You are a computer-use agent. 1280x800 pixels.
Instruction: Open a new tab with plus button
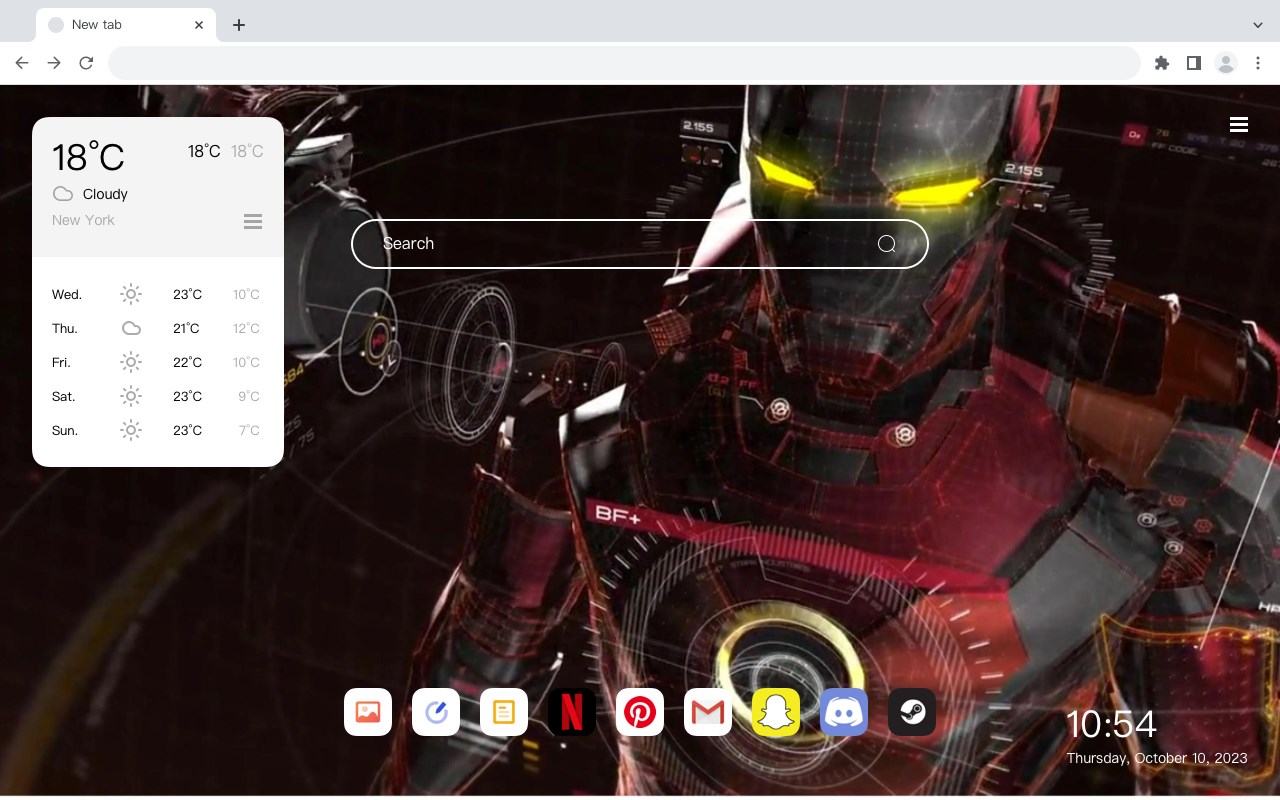coord(238,25)
